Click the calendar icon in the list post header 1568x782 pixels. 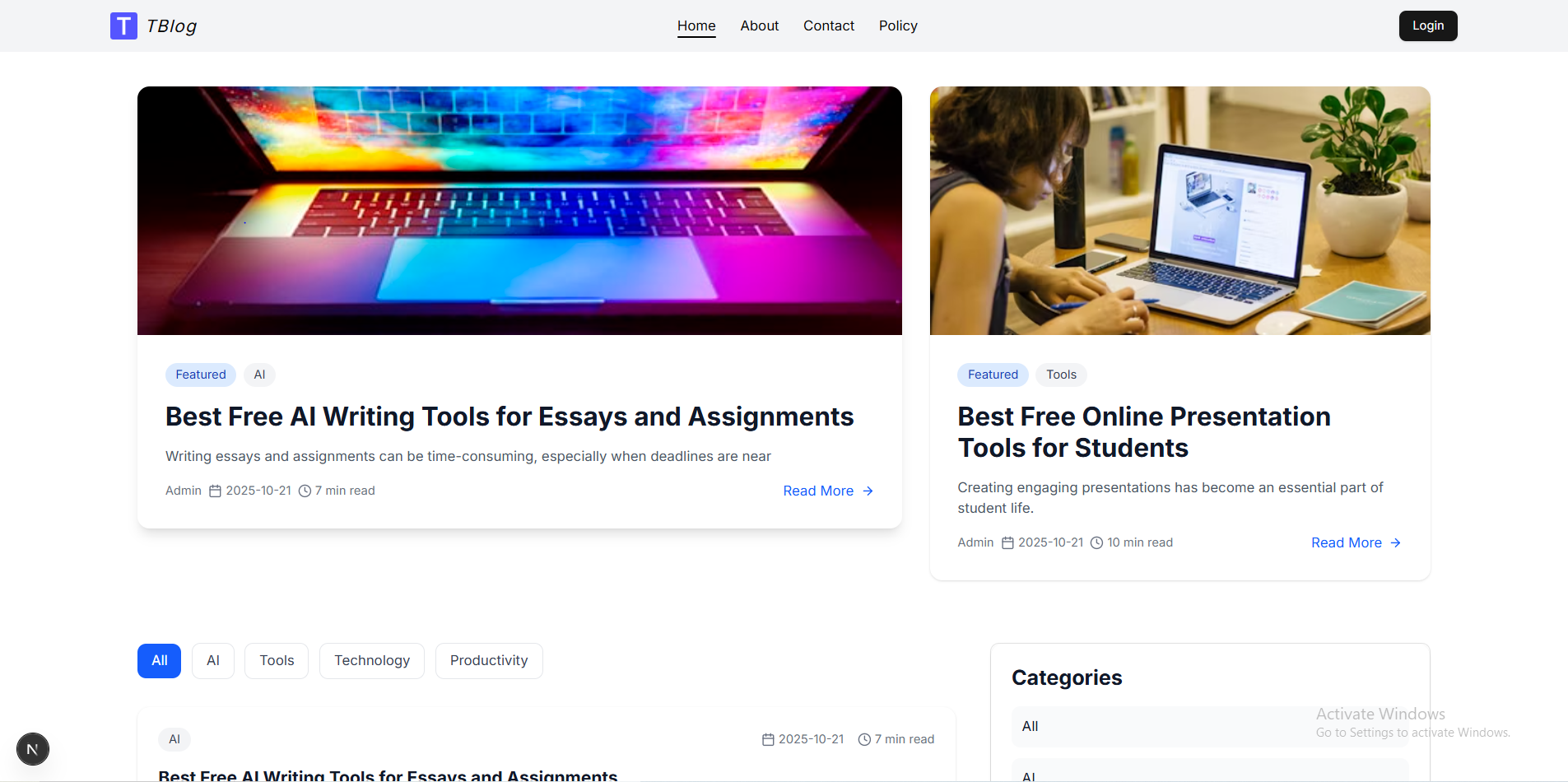click(x=768, y=739)
